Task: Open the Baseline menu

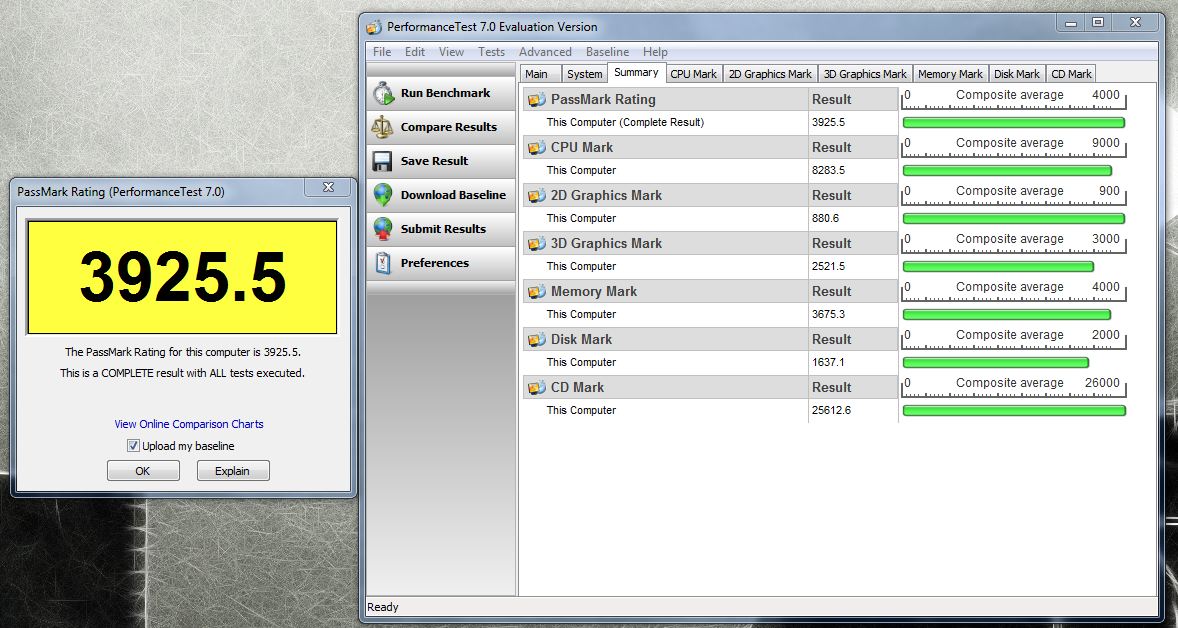Action: 607,52
